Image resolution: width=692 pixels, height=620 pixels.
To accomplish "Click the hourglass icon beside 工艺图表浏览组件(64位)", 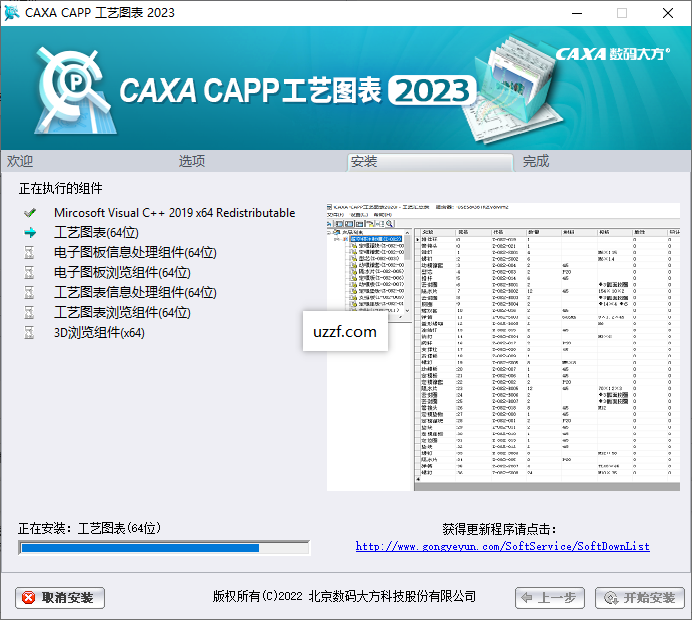I will (x=29, y=313).
